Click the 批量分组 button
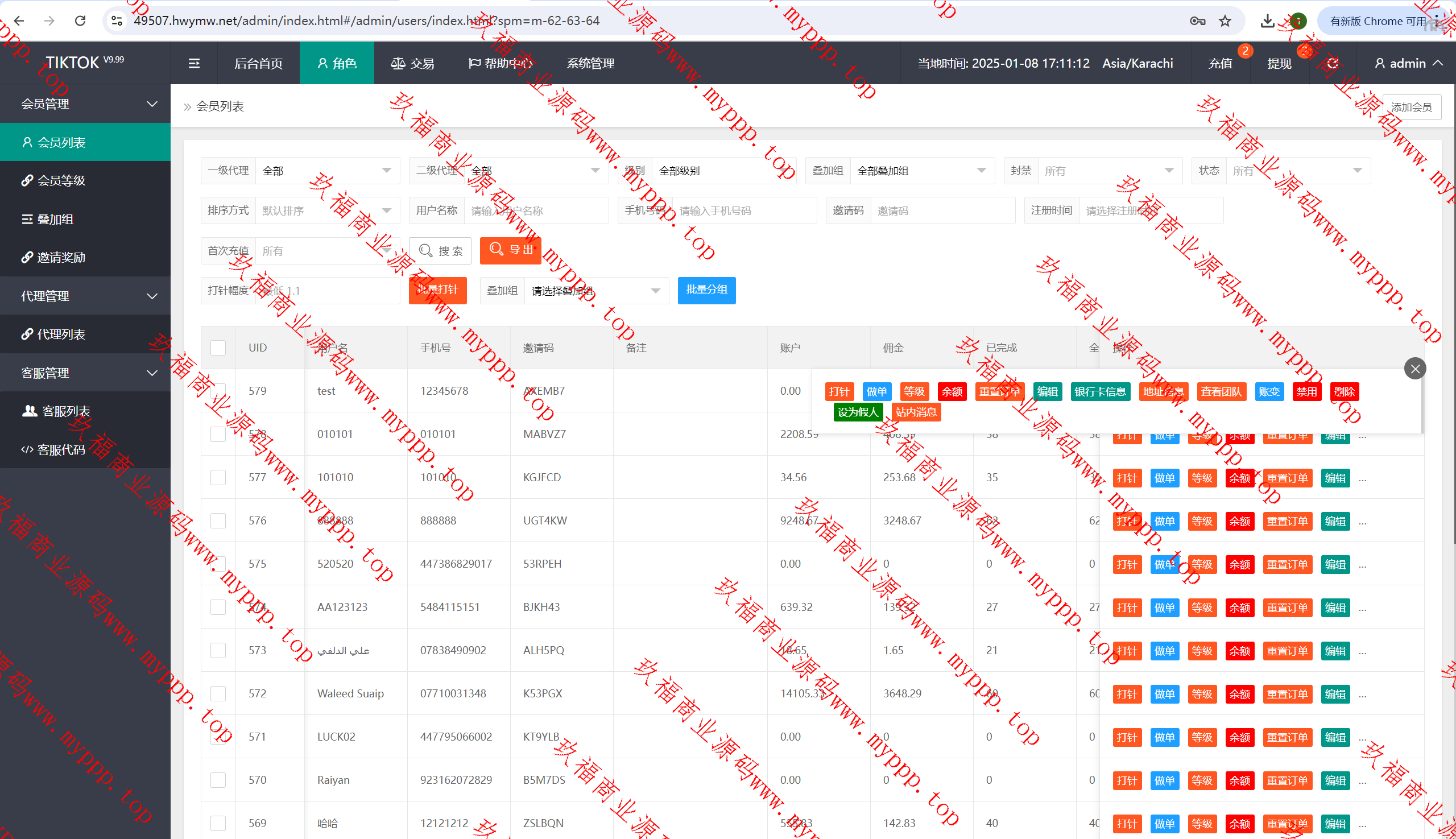Screen dimensions: 1456x839 706,290
